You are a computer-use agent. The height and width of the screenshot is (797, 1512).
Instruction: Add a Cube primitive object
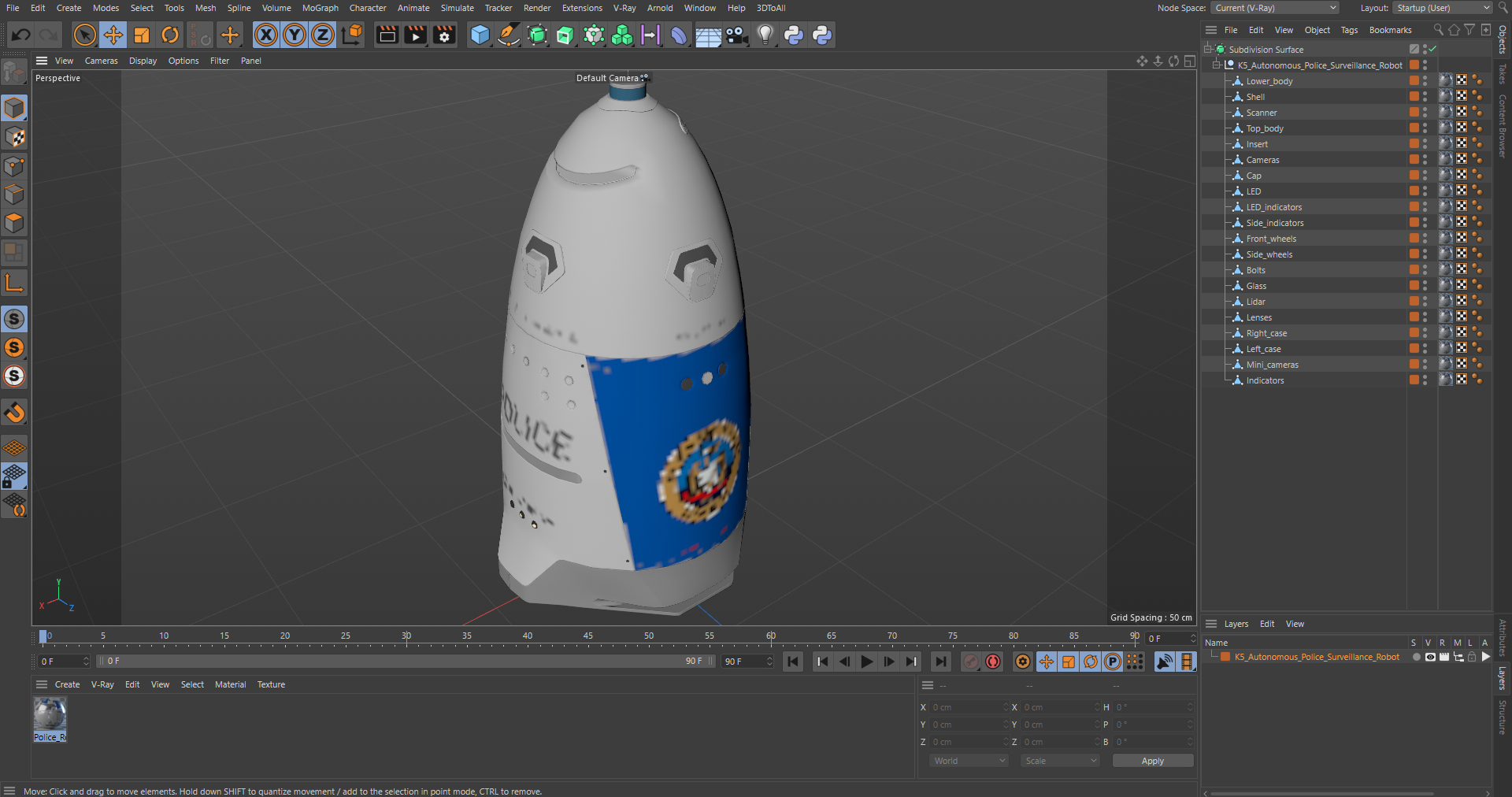(x=480, y=35)
